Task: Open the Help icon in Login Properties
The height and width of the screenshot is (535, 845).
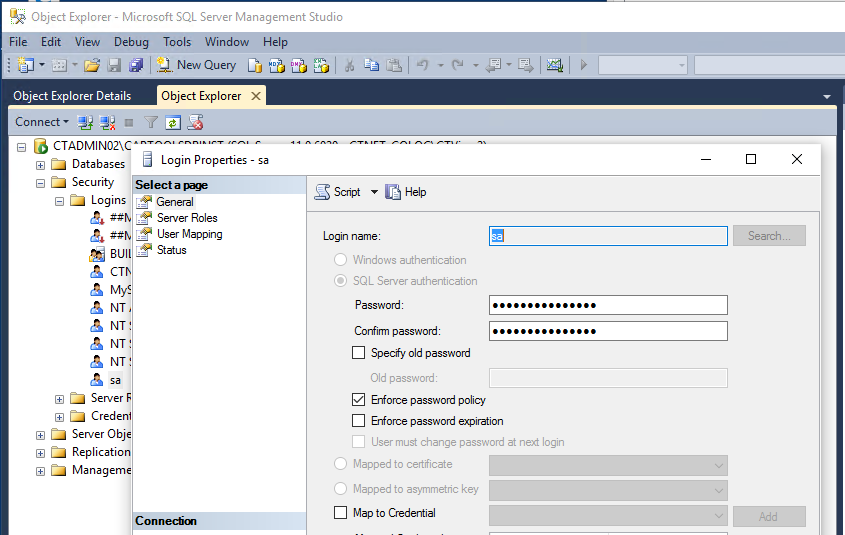Action: (406, 192)
